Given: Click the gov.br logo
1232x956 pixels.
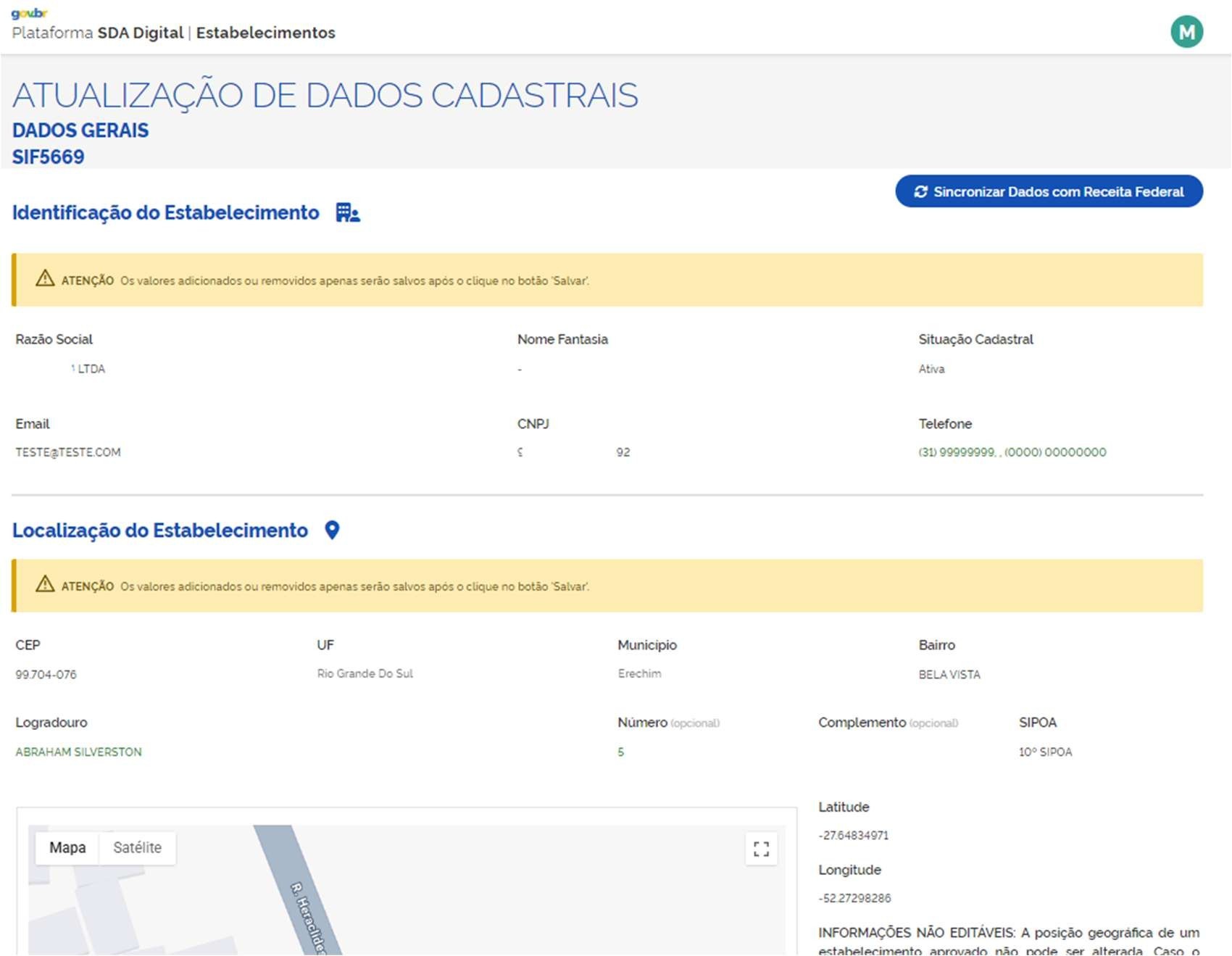Looking at the screenshot, I should 29,13.
